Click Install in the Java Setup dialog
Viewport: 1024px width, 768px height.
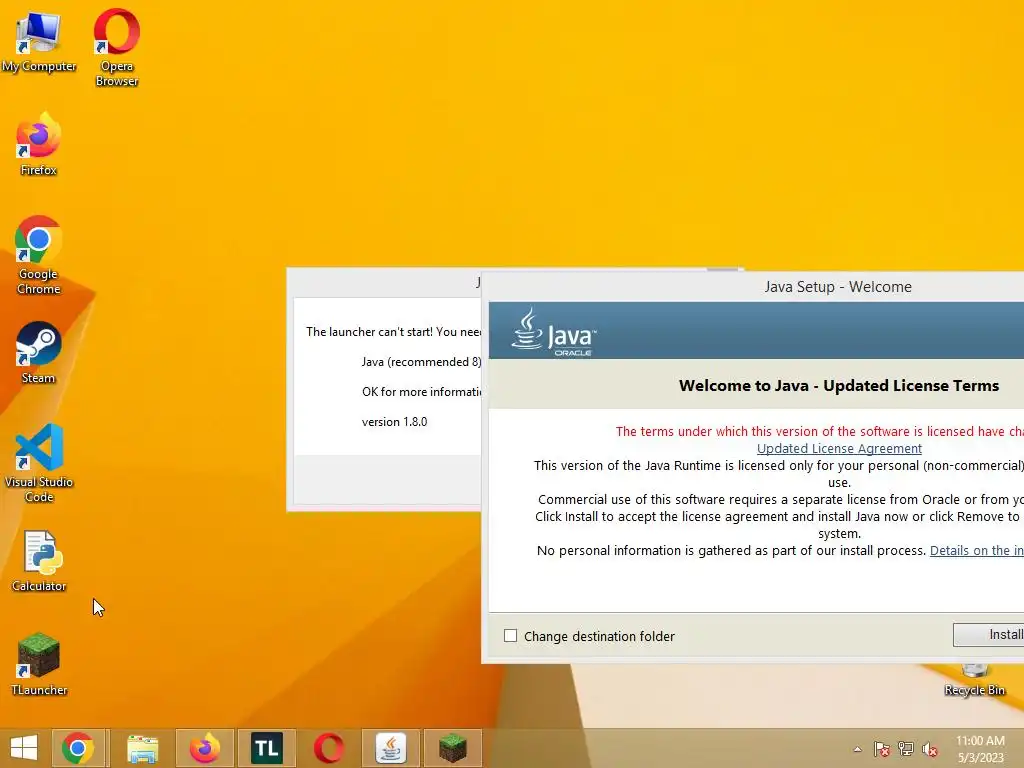(989, 634)
